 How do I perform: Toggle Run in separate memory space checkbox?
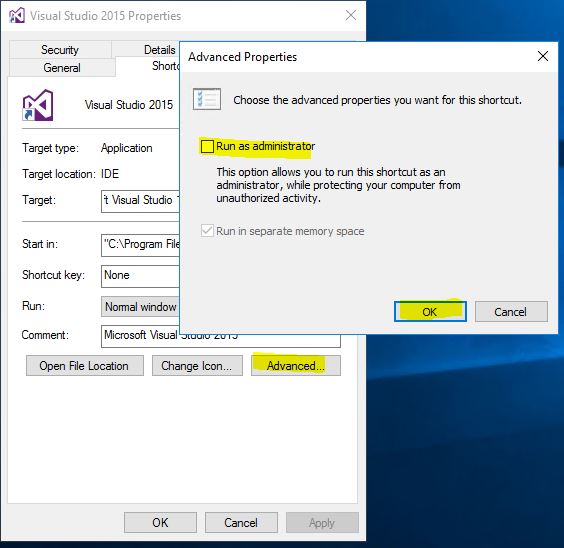click(207, 230)
